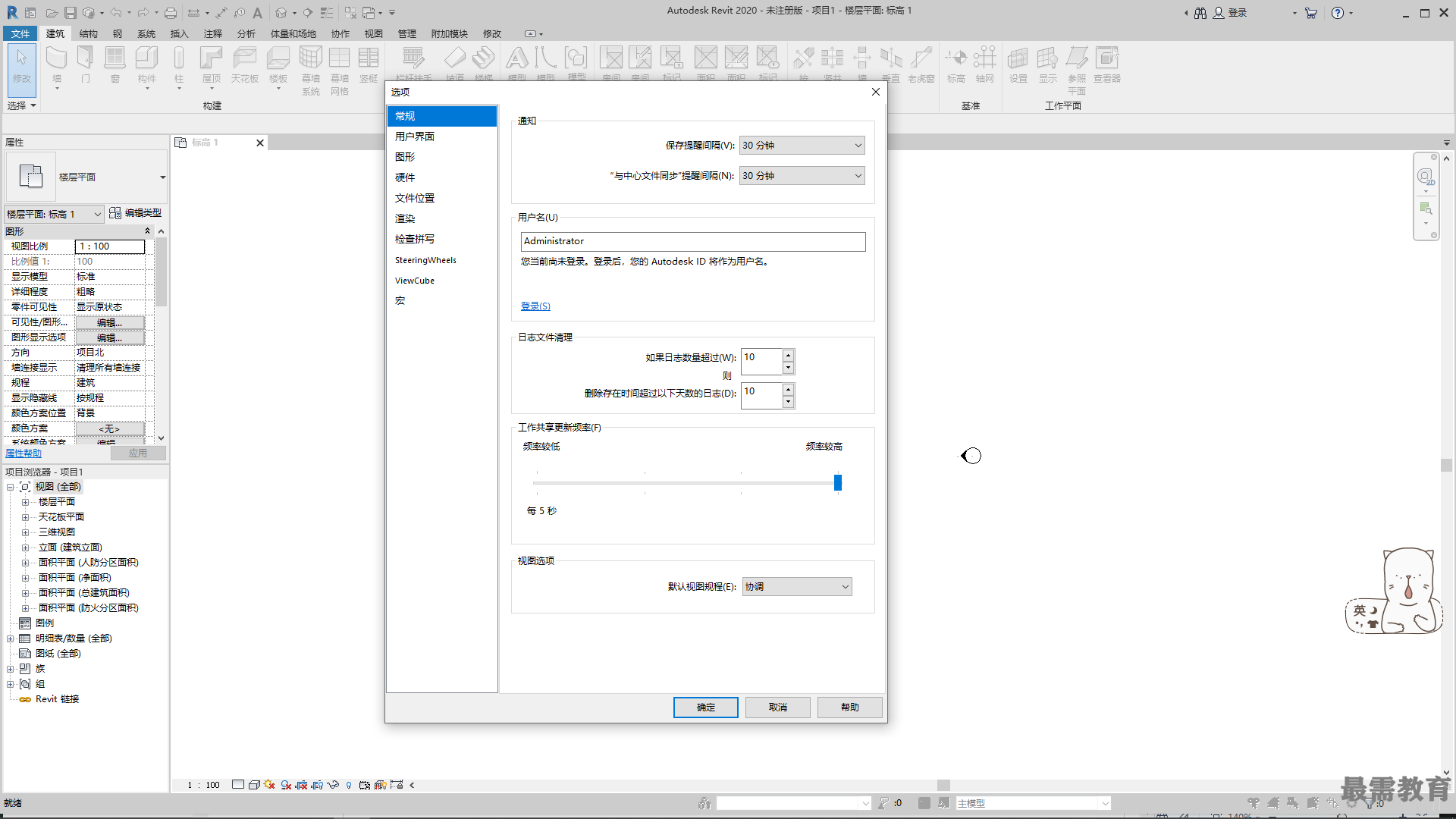This screenshot has height=819, width=1456.
Task: Select the Window tool in the ribbon
Action: [115, 64]
